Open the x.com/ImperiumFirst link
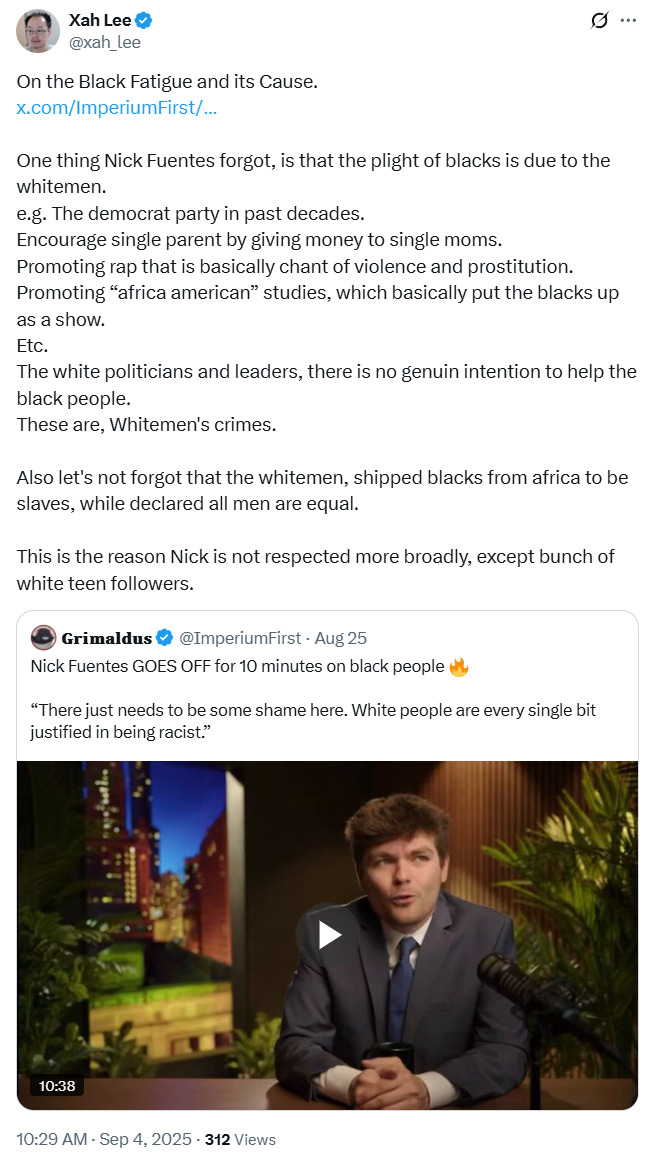 [x=117, y=107]
